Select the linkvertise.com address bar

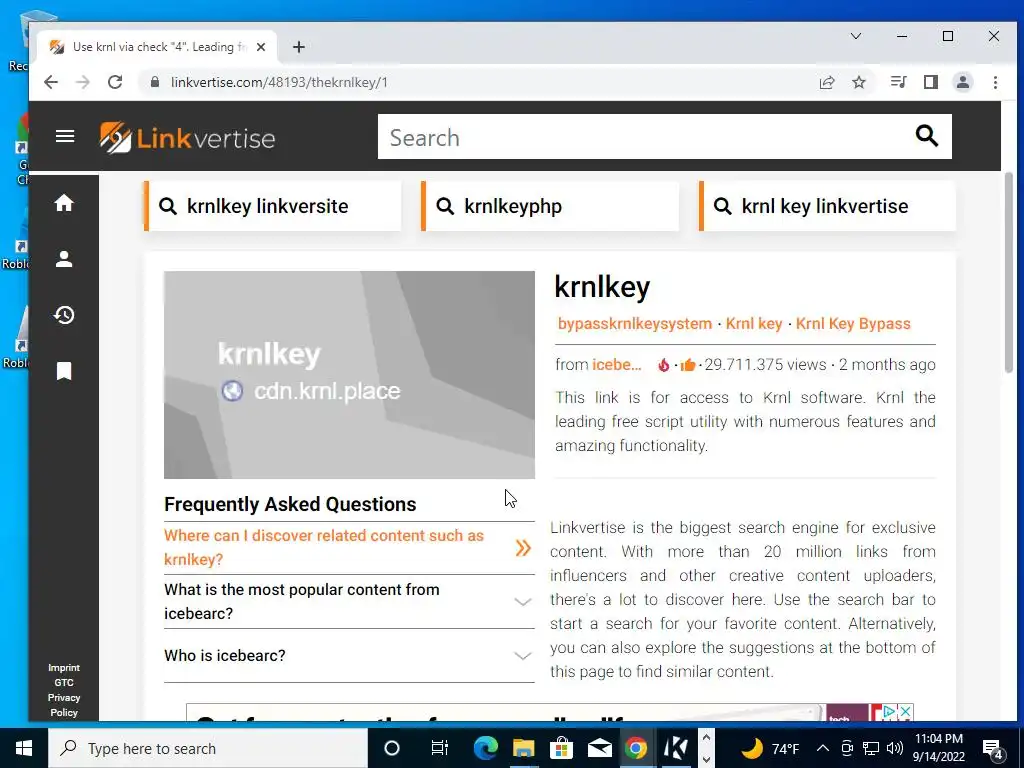coord(483,82)
